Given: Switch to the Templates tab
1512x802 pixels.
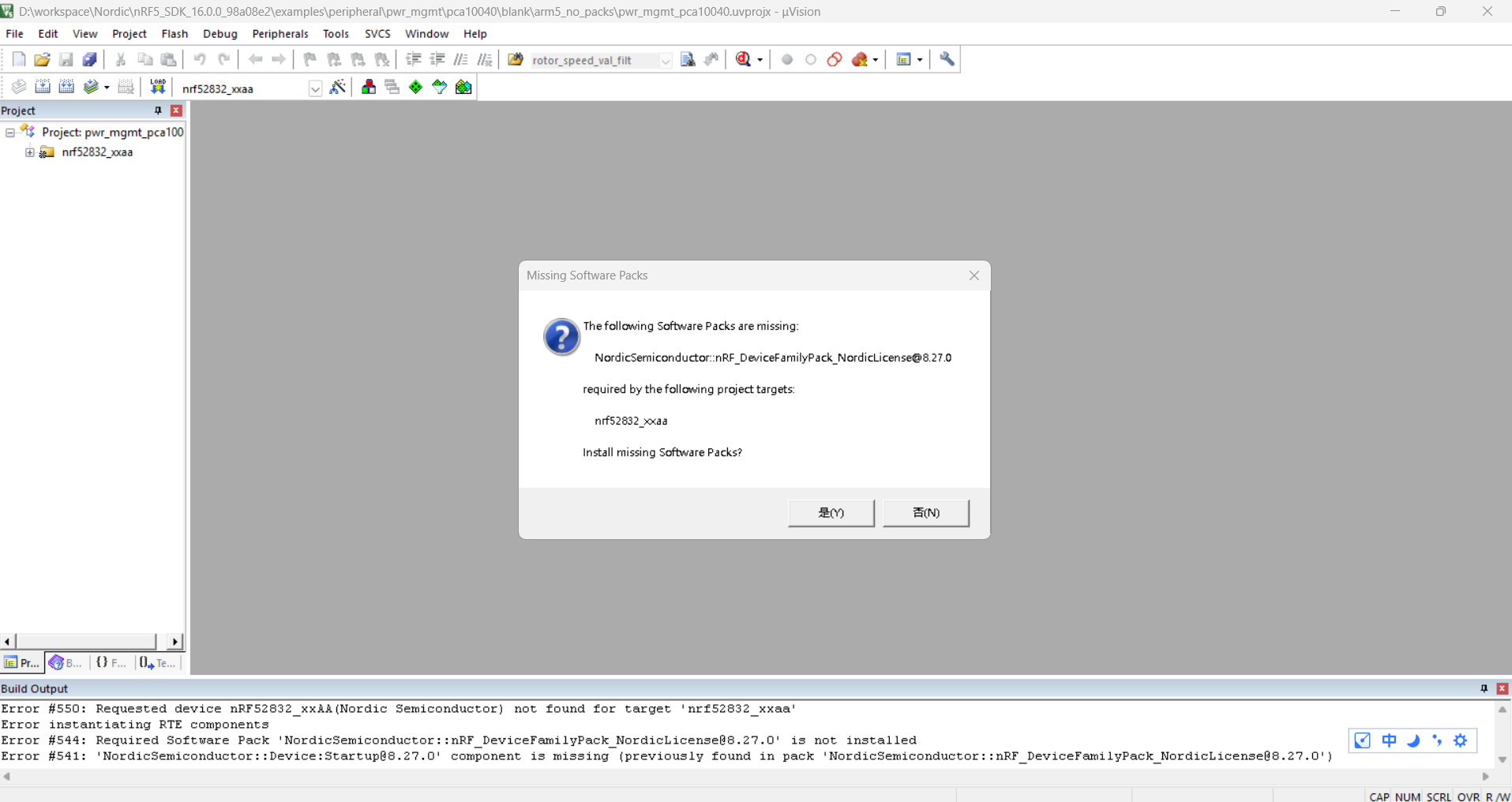Looking at the screenshot, I should [157, 663].
